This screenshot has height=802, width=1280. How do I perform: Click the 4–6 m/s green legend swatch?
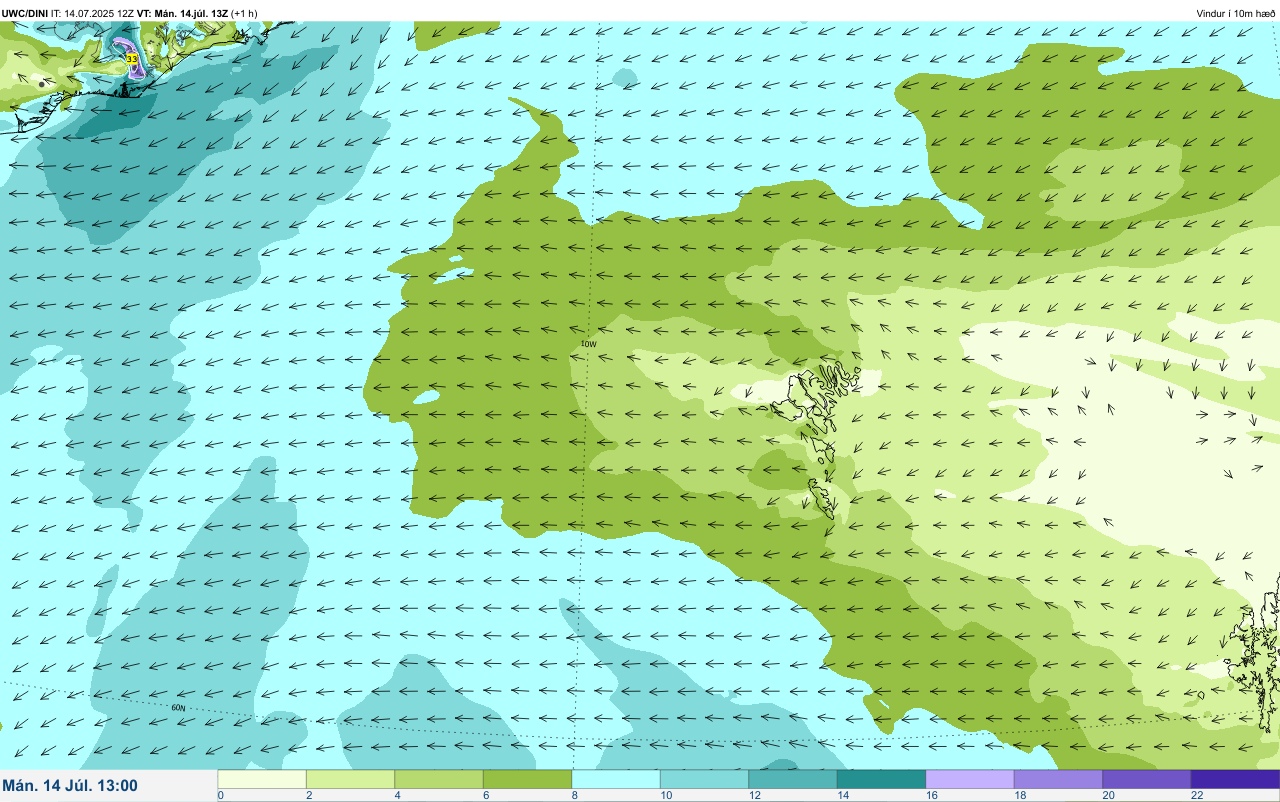[439, 779]
